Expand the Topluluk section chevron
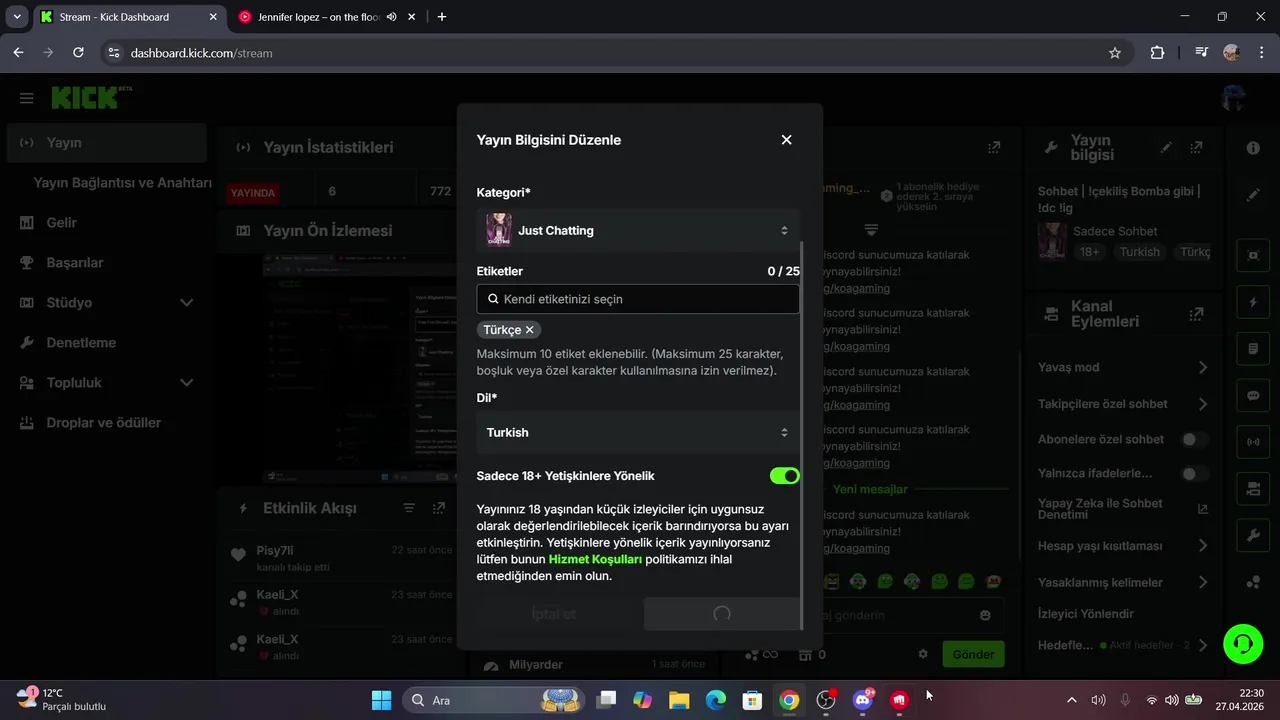 (x=186, y=383)
